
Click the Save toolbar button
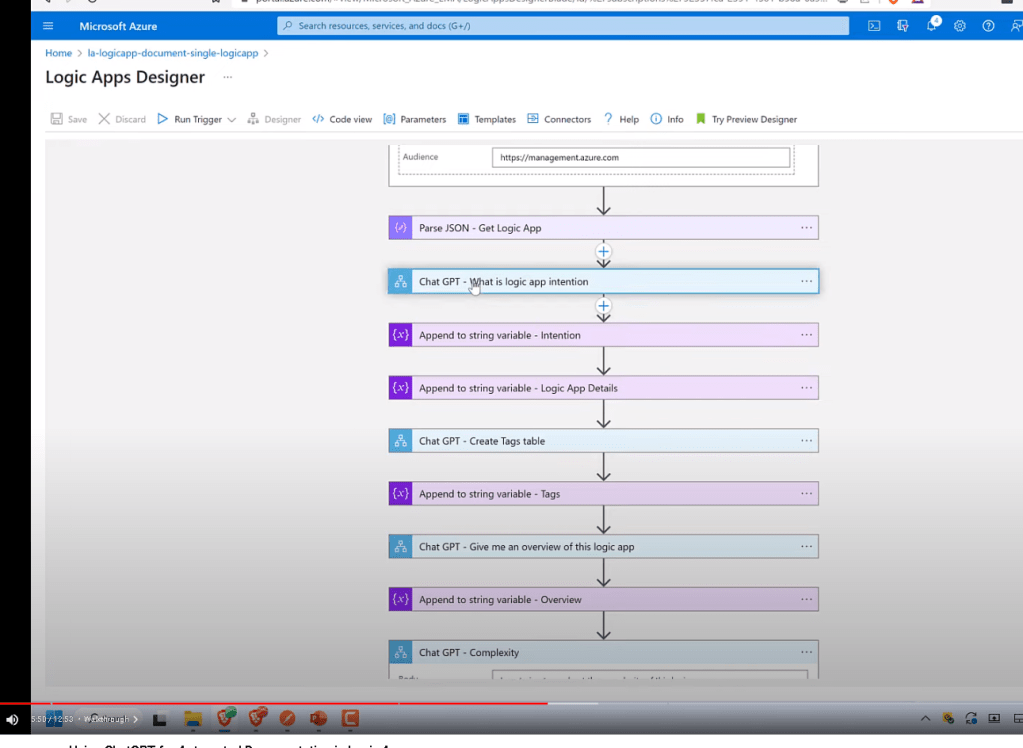[69, 119]
